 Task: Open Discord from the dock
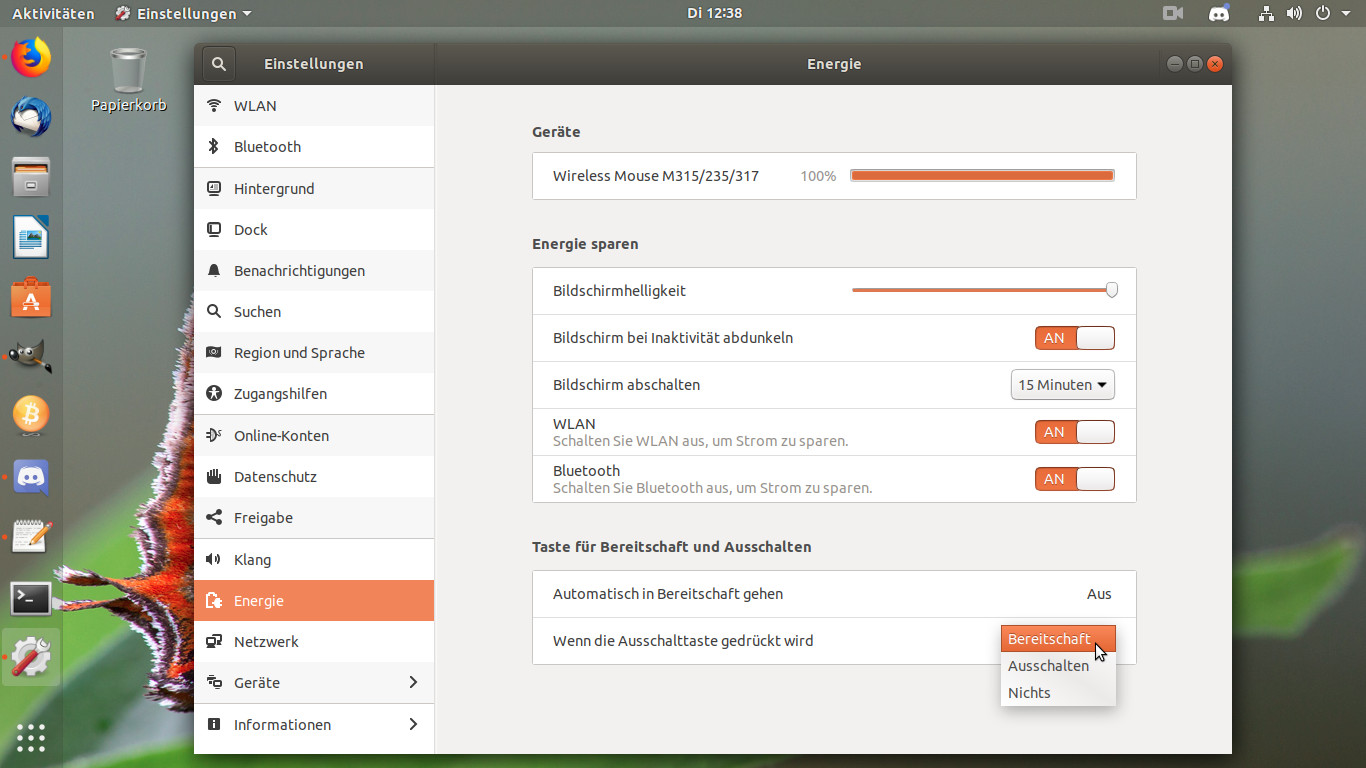tap(31, 477)
